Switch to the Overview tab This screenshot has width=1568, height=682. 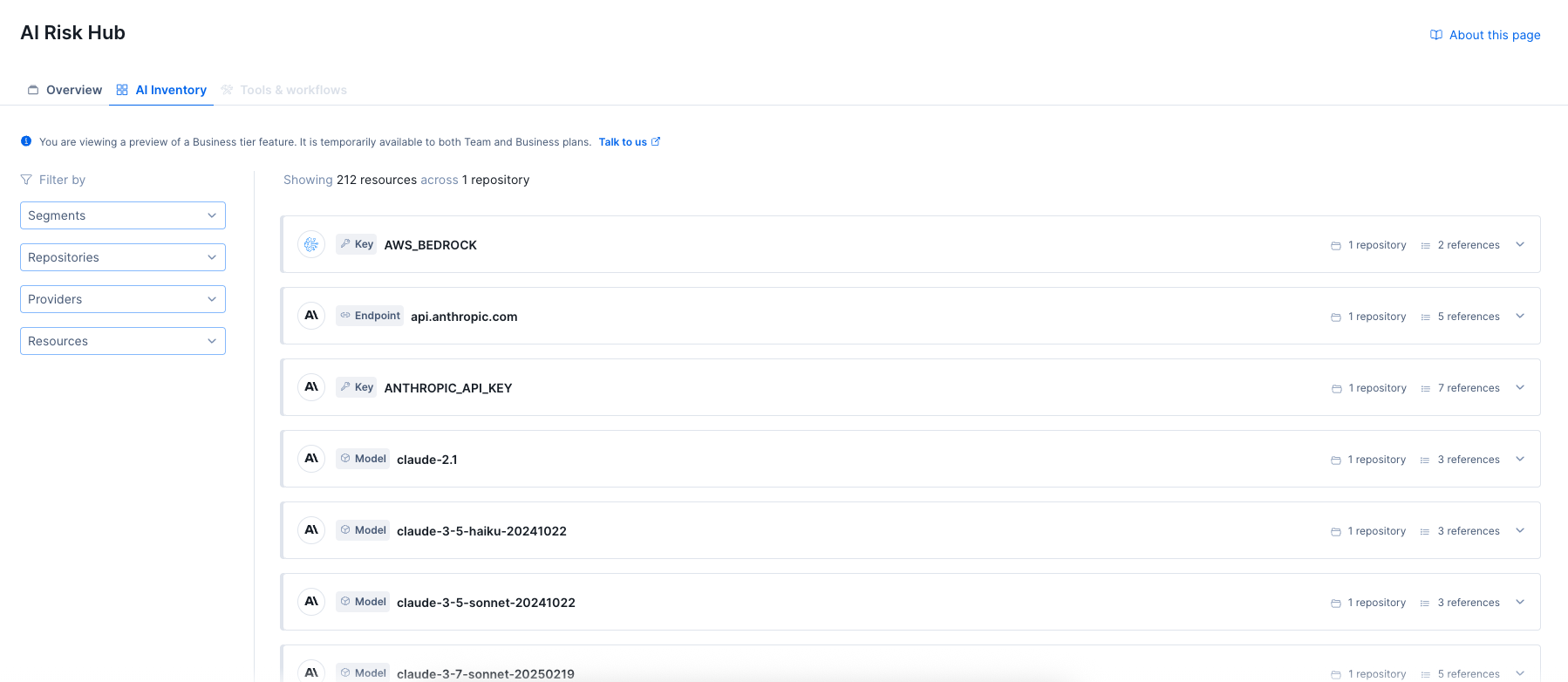tap(65, 90)
